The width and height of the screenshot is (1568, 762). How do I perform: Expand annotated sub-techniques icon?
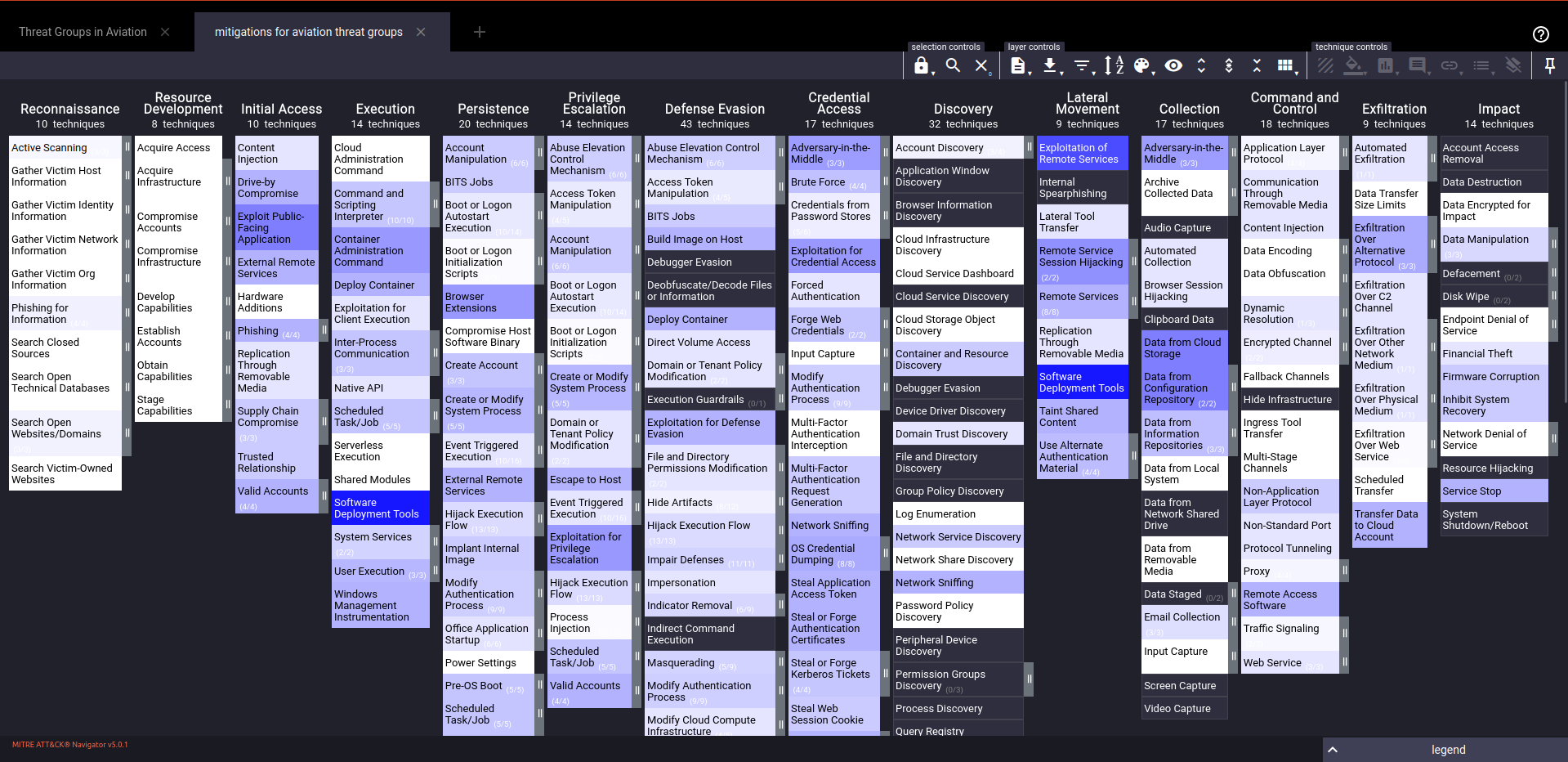pyautogui.click(x=1229, y=65)
